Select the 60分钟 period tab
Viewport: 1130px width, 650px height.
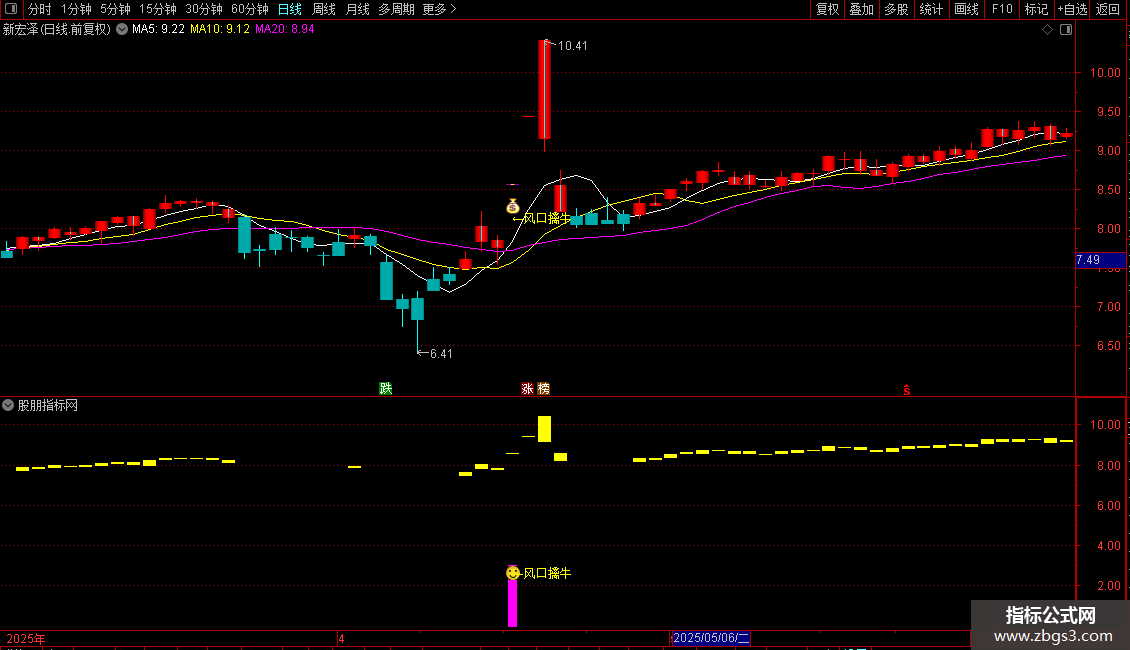click(x=249, y=9)
